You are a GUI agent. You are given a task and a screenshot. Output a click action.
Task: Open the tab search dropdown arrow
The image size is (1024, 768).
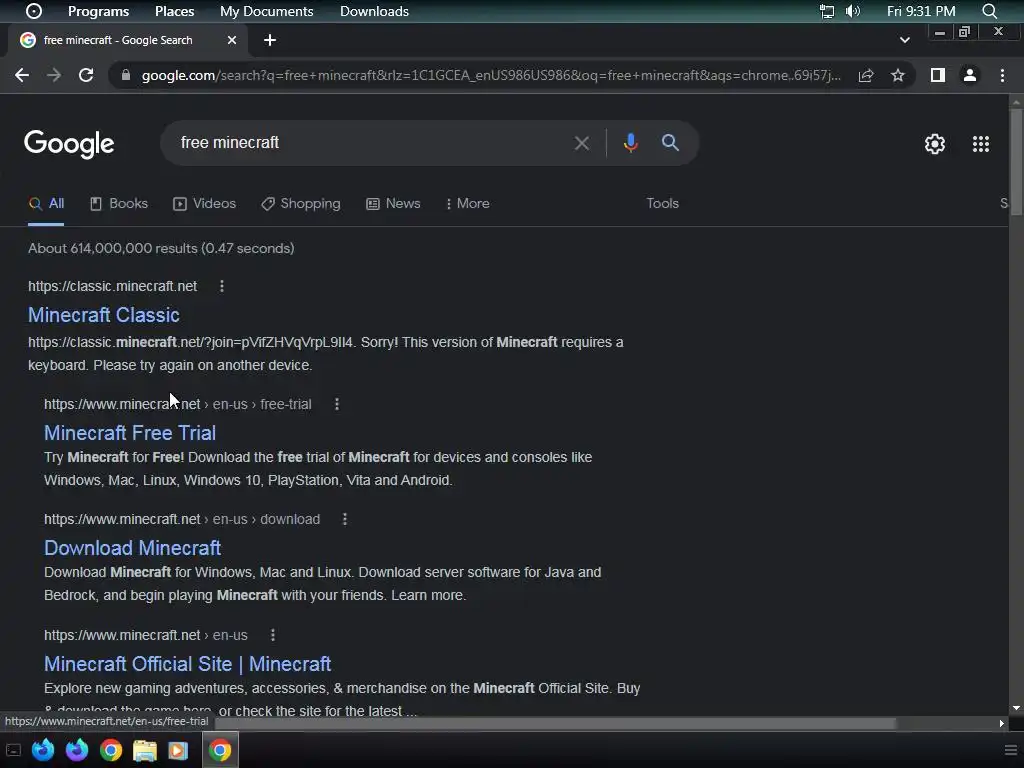coord(904,40)
